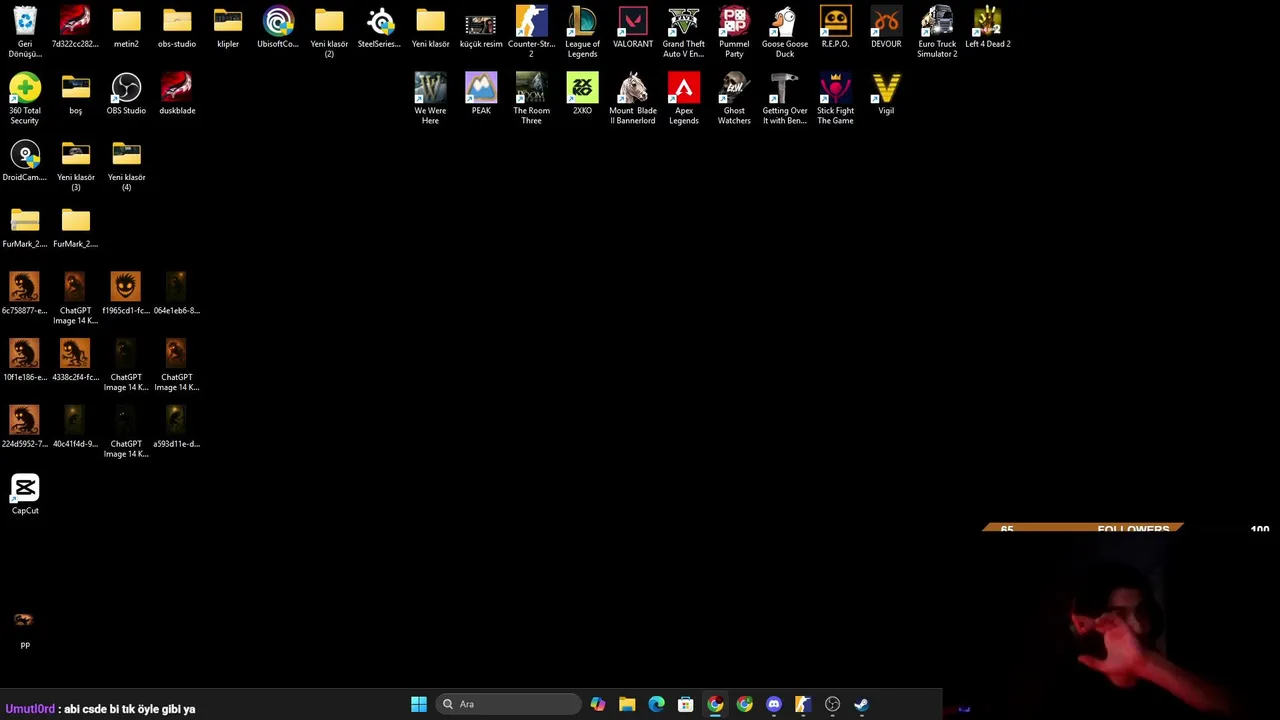Select Stick Fight The Game icon
1280x720 pixels.
835,99
